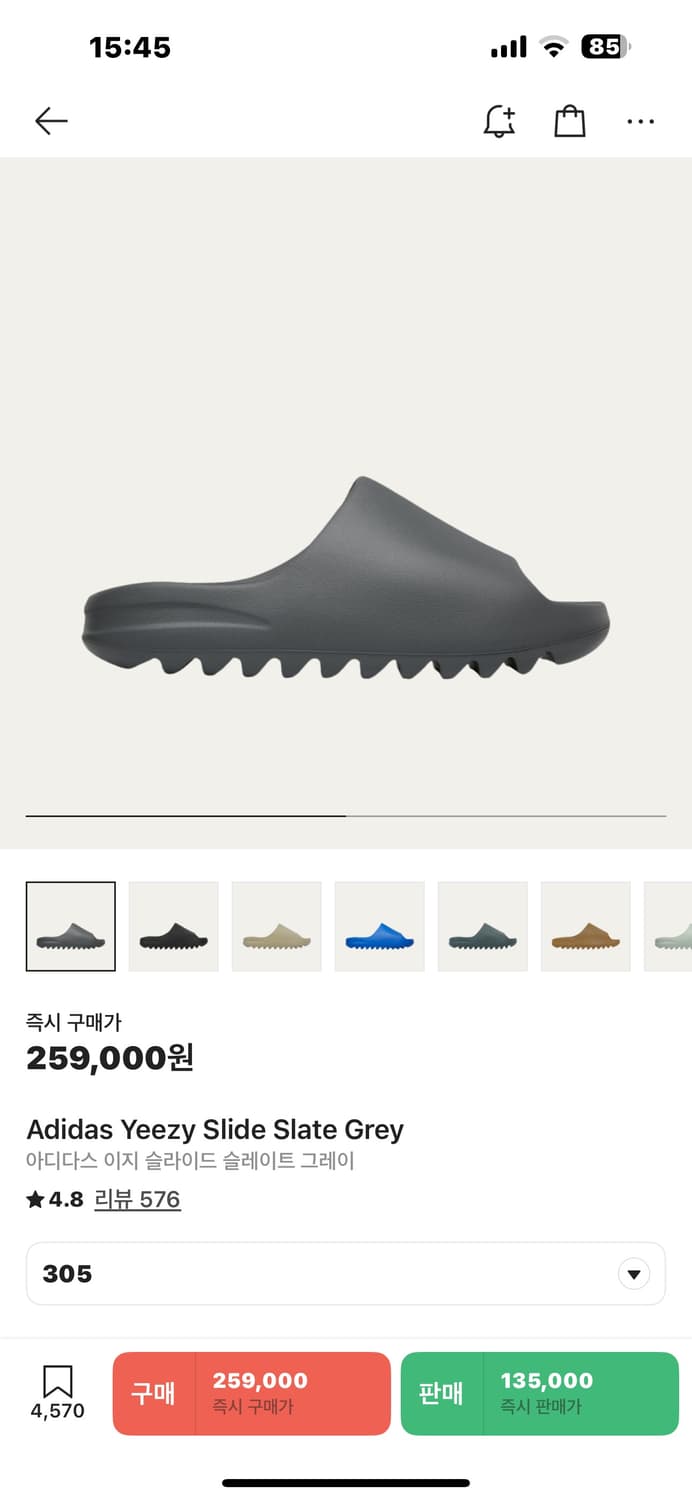Screen dimensions: 692x1500
Task: Select the partially visible pale green thumbnail
Action: tap(668, 927)
